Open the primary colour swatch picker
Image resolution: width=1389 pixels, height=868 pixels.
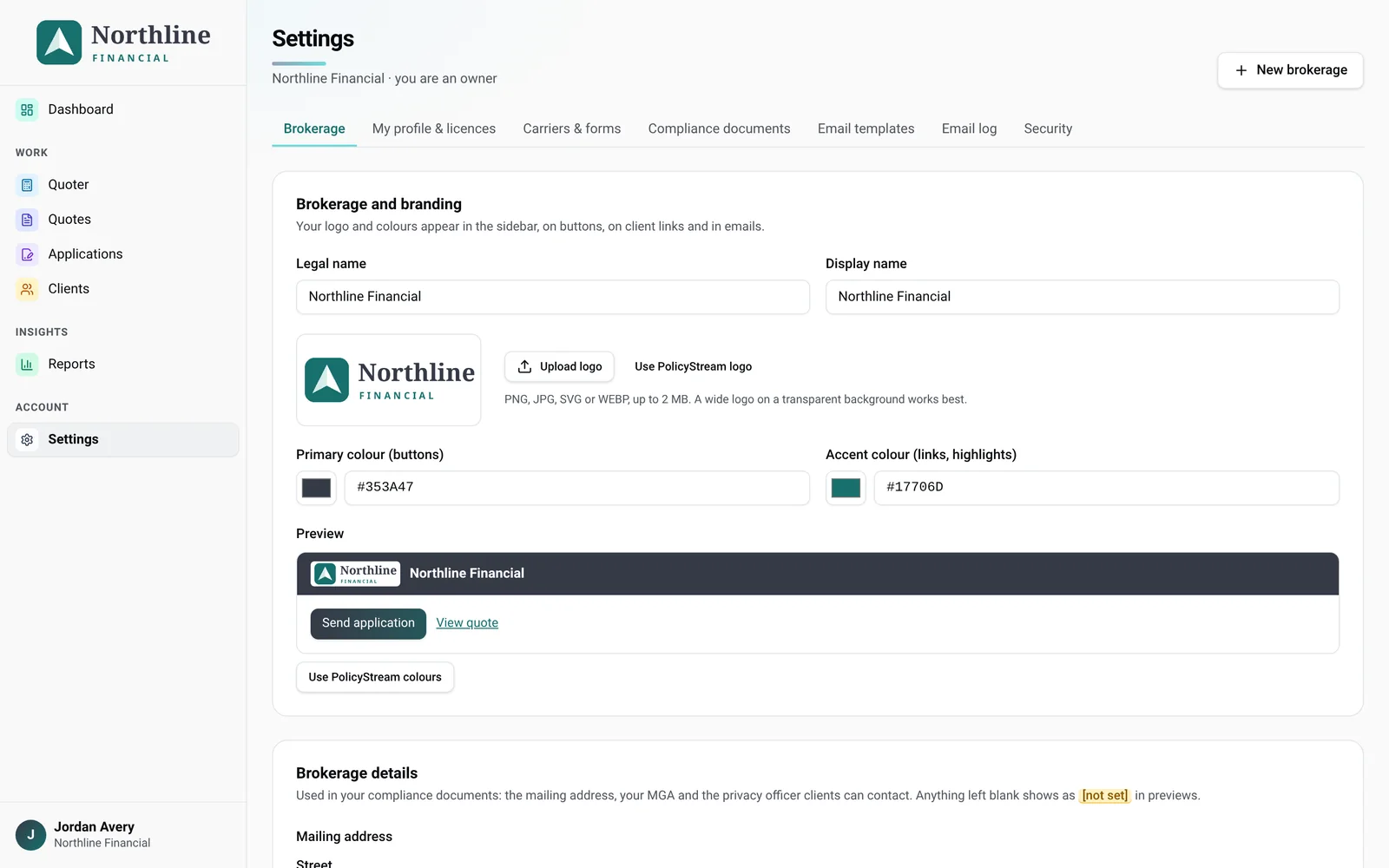click(x=316, y=488)
